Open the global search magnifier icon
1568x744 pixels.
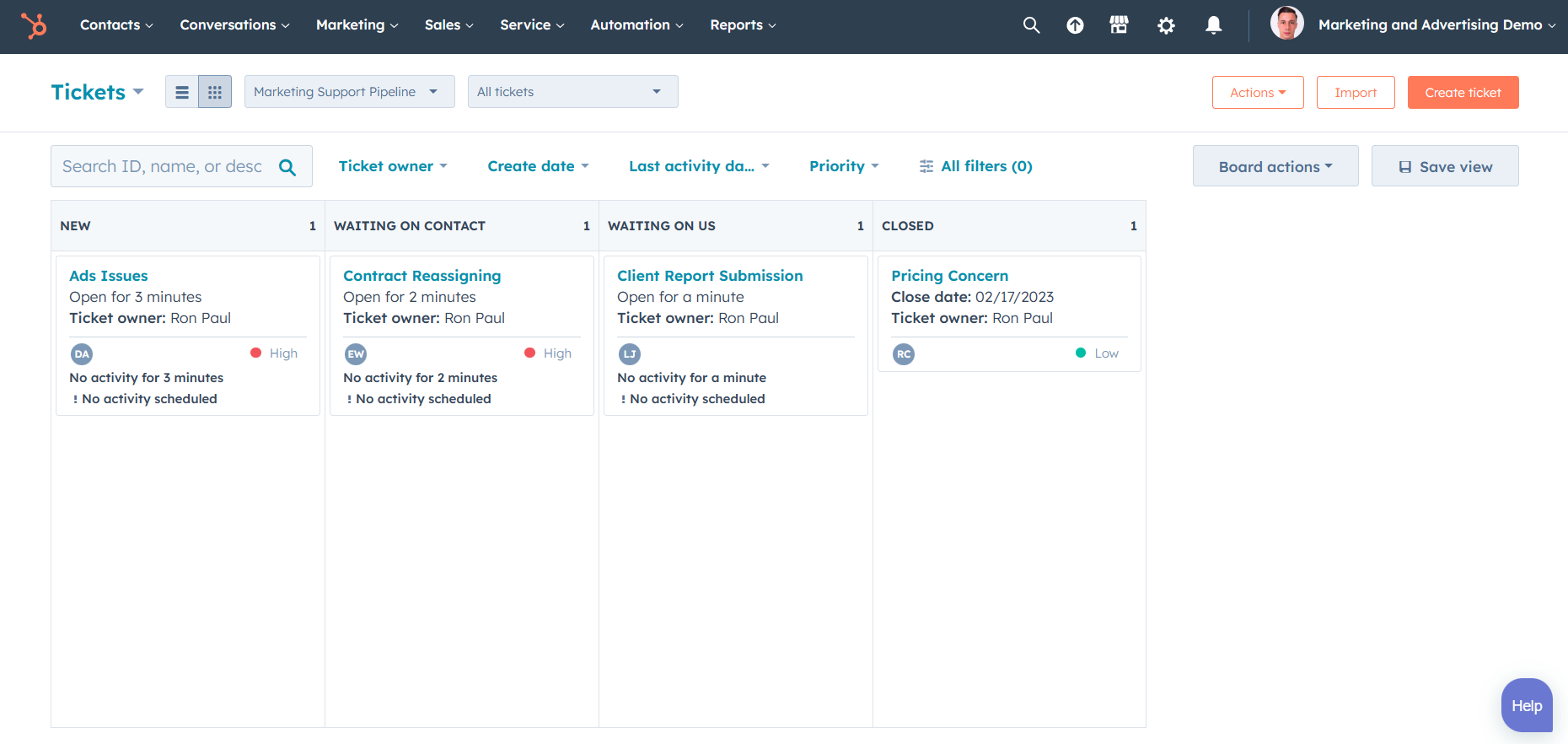(1031, 25)
